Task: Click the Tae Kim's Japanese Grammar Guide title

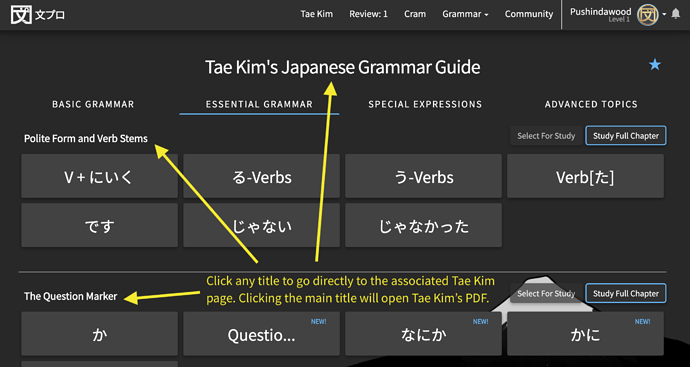Action: click(x=343, y=67)
